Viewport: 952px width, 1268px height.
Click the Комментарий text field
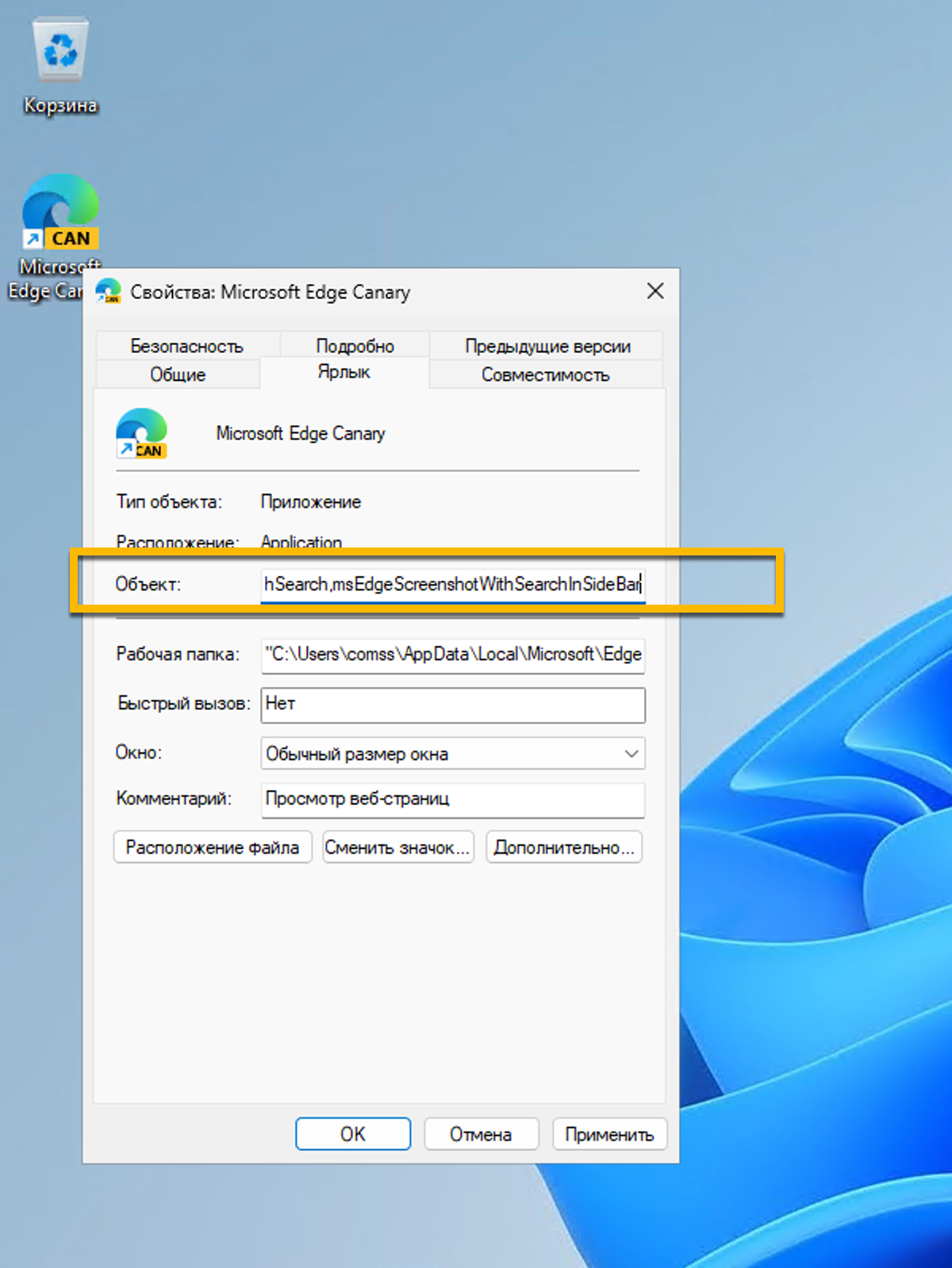452,800
